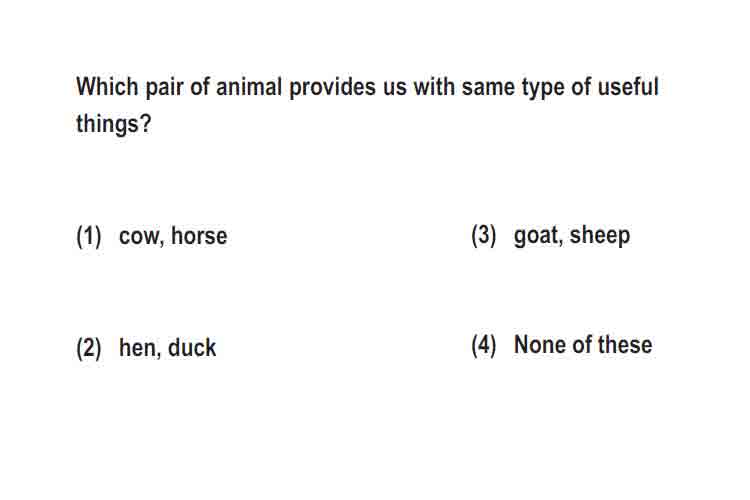750x500 pixels.
Task: Click the word "Which" in the question
Action: click(x=108, y=87)
